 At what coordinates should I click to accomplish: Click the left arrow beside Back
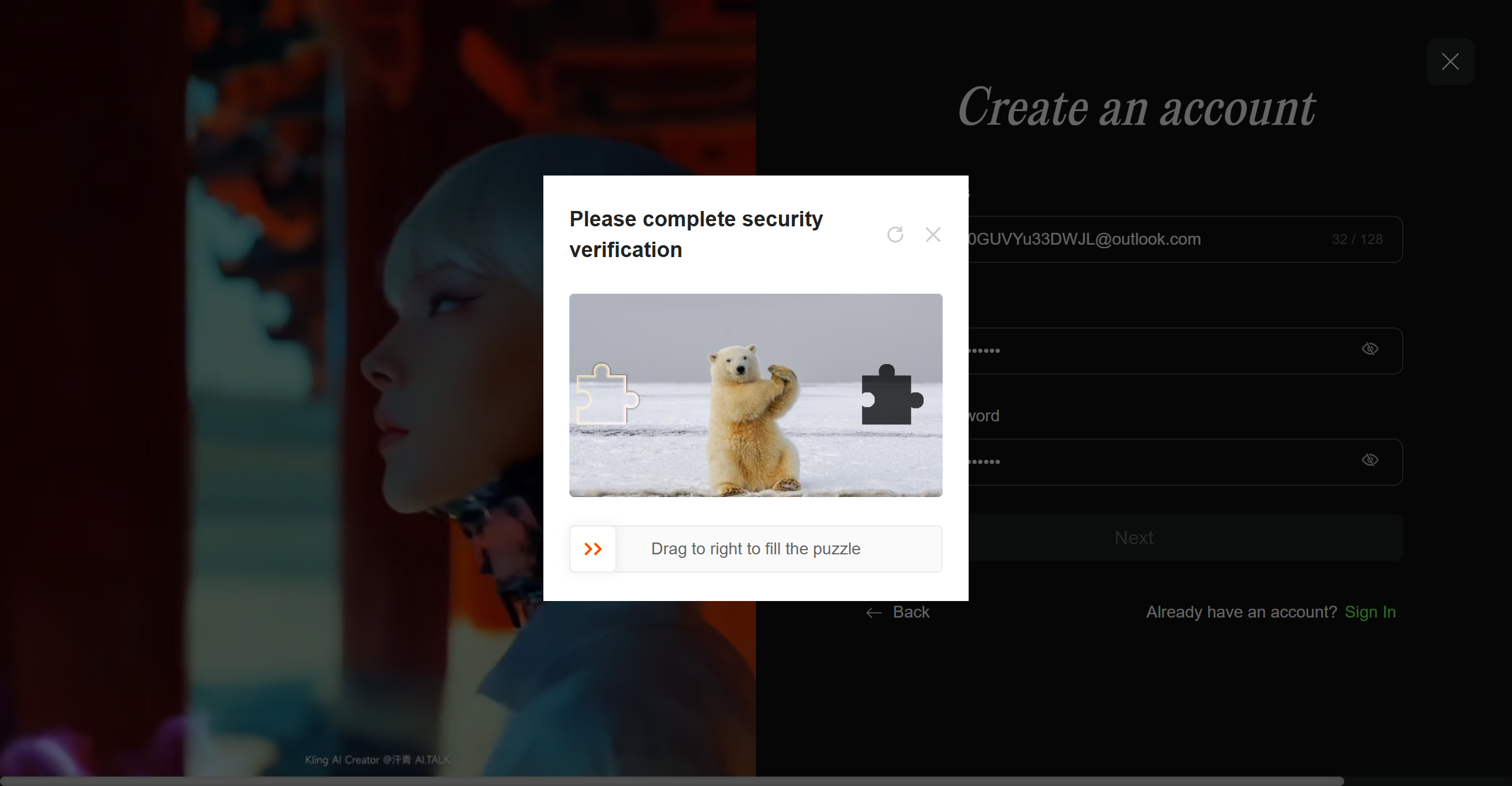[874, 613]
